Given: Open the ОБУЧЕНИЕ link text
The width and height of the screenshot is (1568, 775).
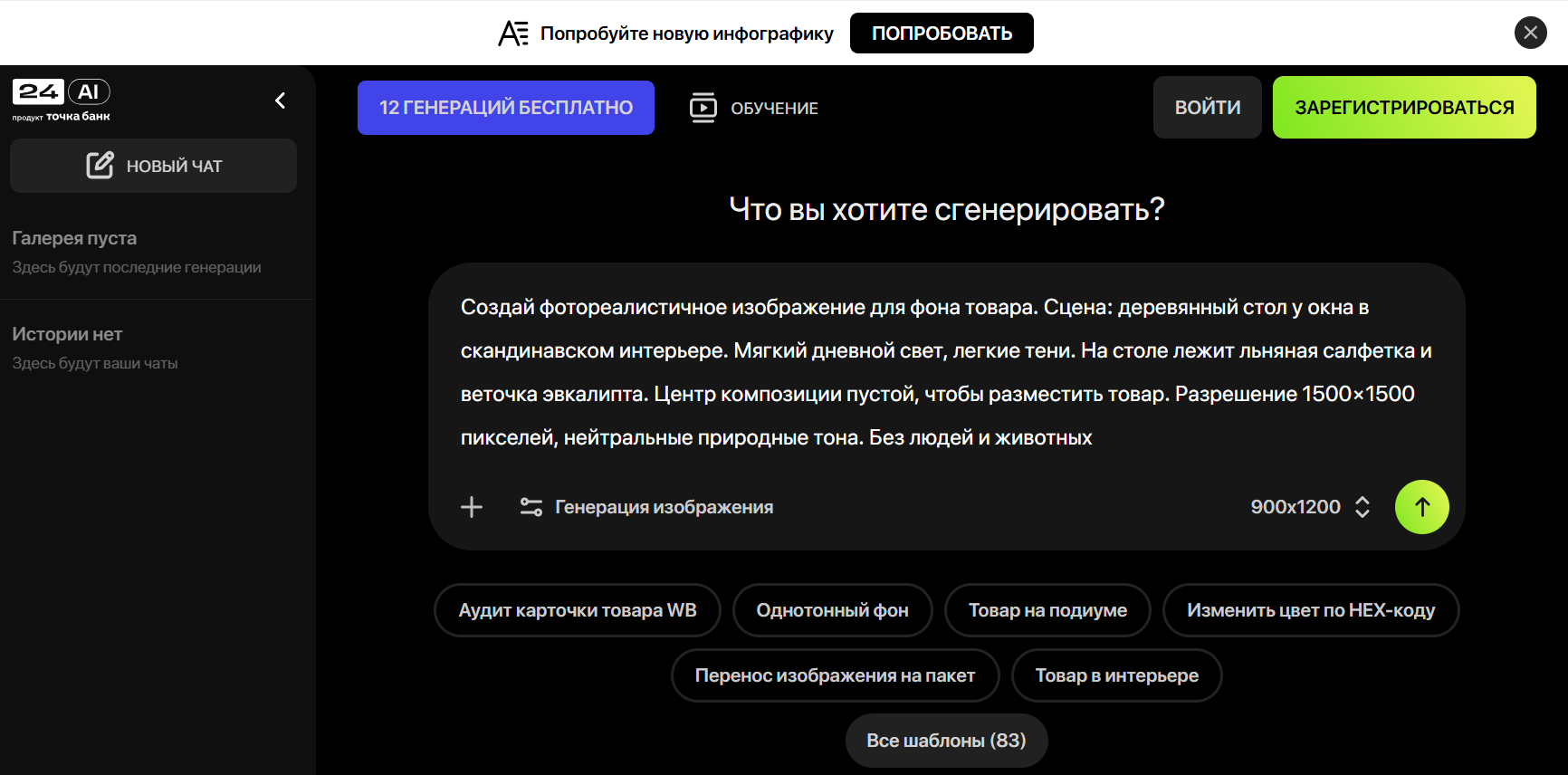Looking at the screenshot, I should point(774,109).
